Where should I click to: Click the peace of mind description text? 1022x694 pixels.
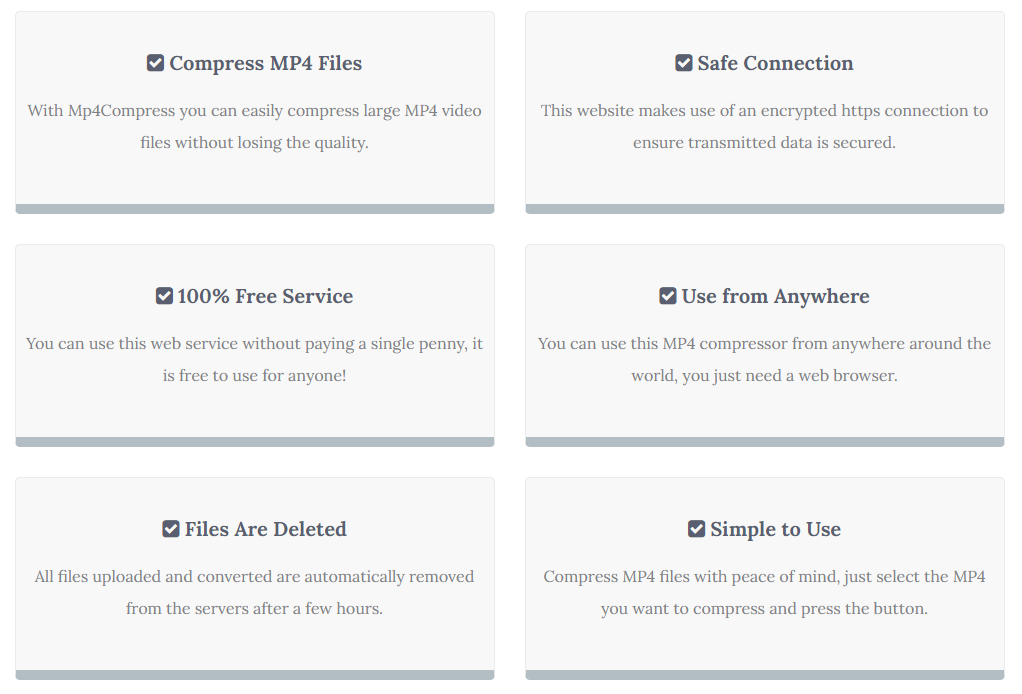coord(765,592)
